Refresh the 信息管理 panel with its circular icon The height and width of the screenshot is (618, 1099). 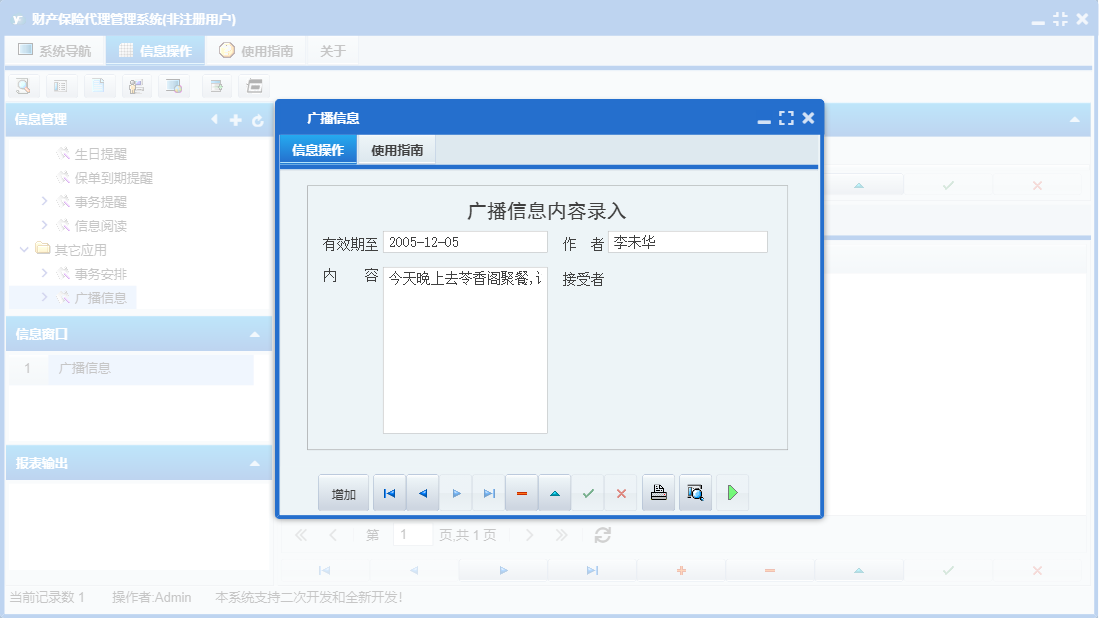pyautogui.click(x=258, y=120)
